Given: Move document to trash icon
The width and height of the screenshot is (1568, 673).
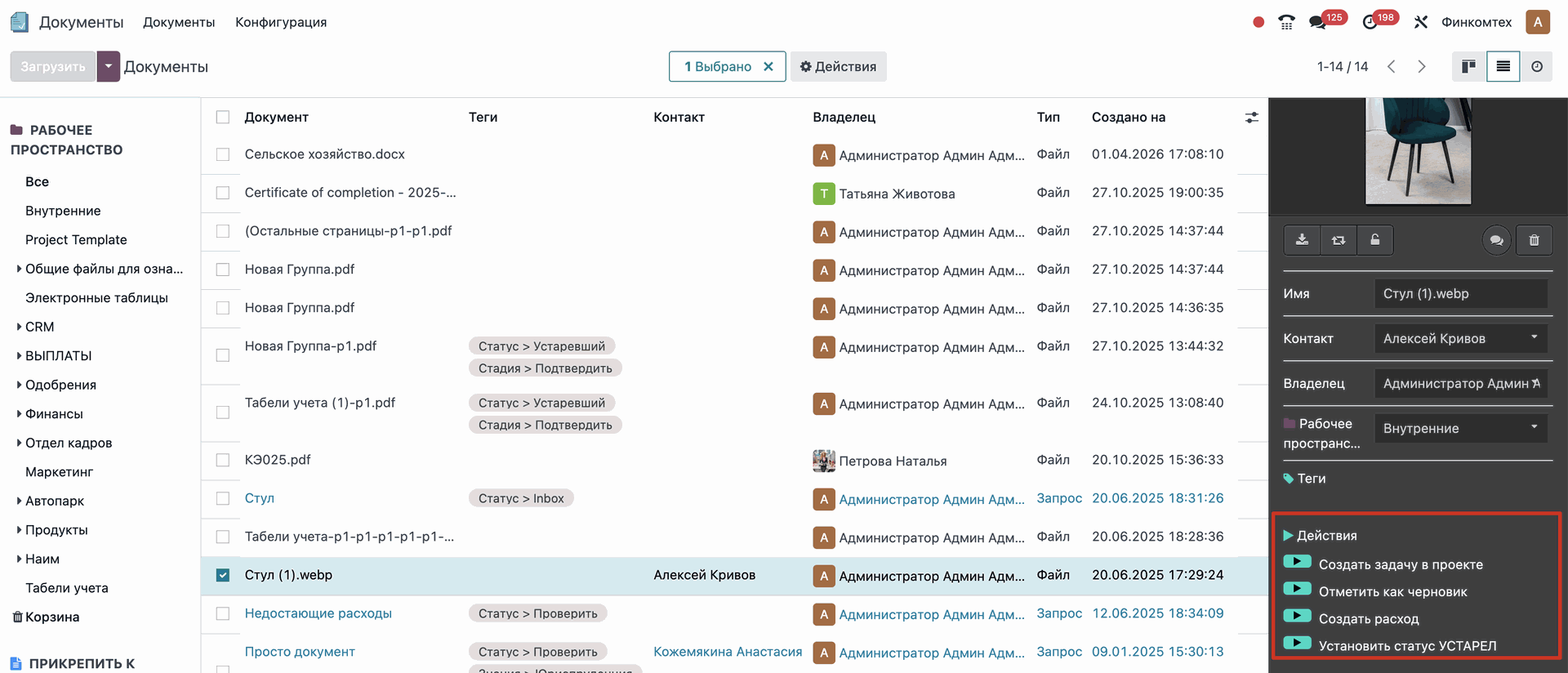Looking at the screenshot, I should tap(1534, 240).
